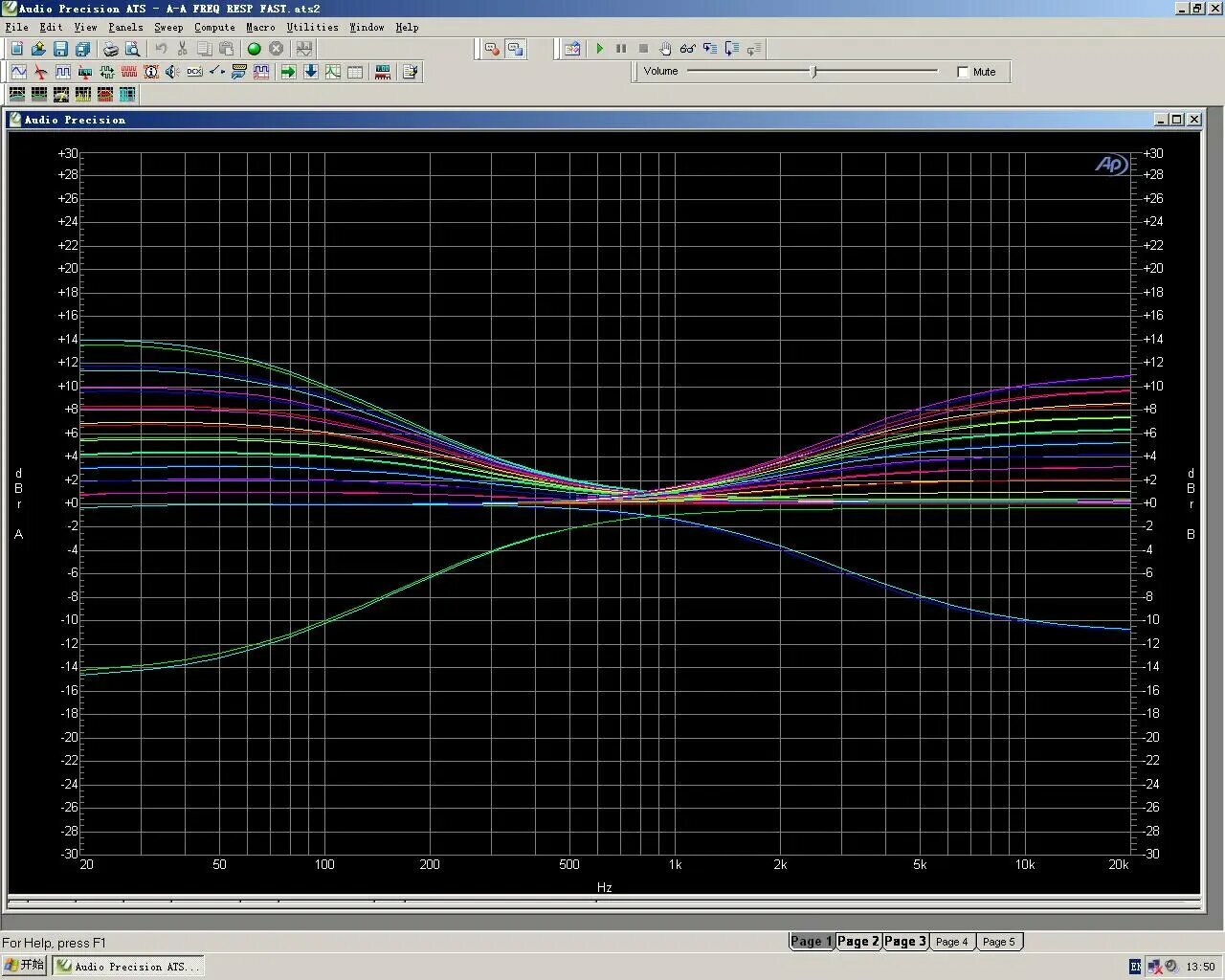Image resolution: width=1225 pixels, height=980 pixels.
Task: Switch to Page 1 tab
Action: 812,941
